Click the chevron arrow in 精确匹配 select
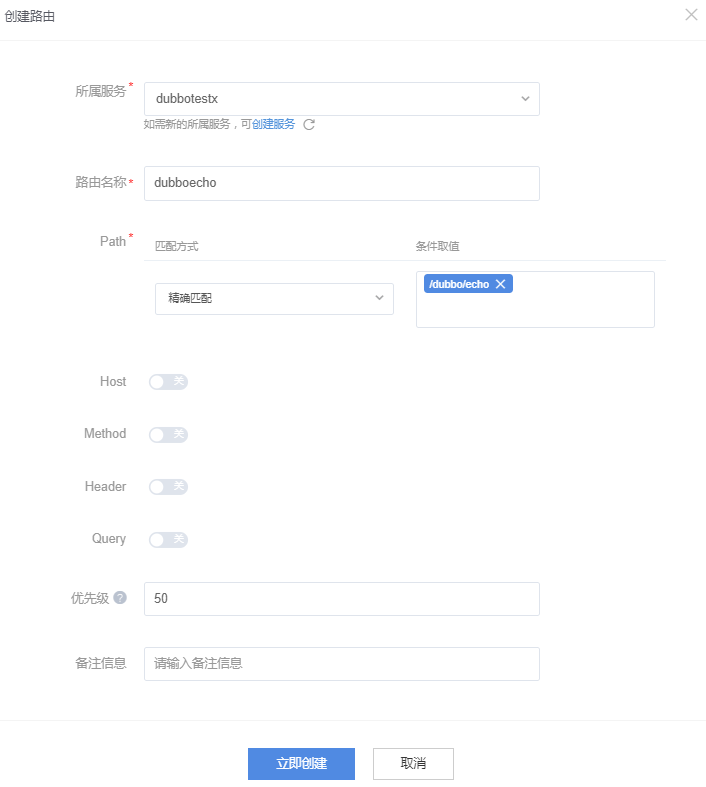706x787 pixels. click(x=379, y=298)
